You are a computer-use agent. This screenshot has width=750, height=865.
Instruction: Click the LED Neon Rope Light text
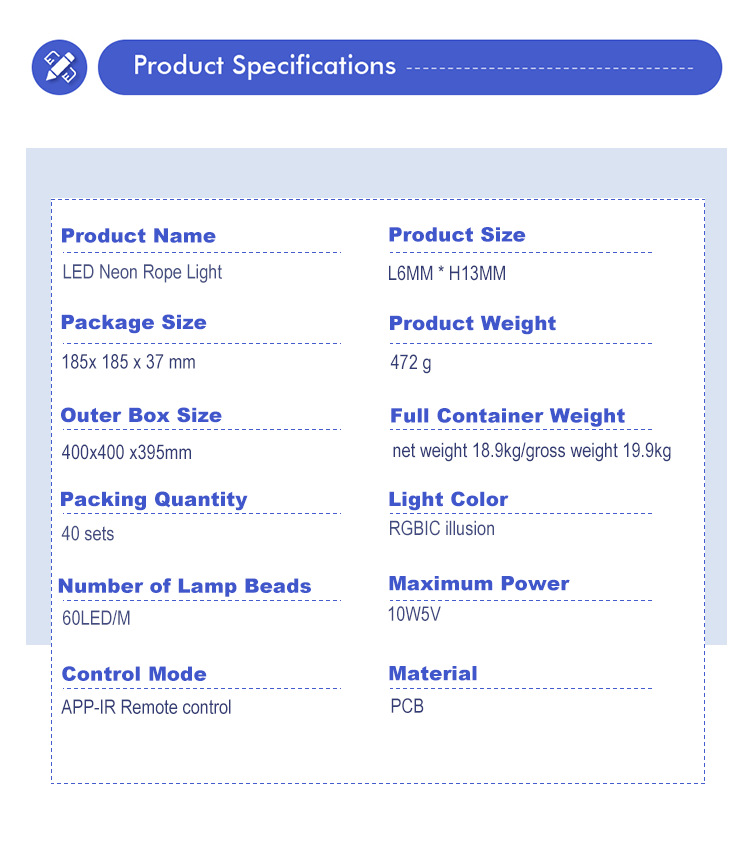click(x=142, y=272)
